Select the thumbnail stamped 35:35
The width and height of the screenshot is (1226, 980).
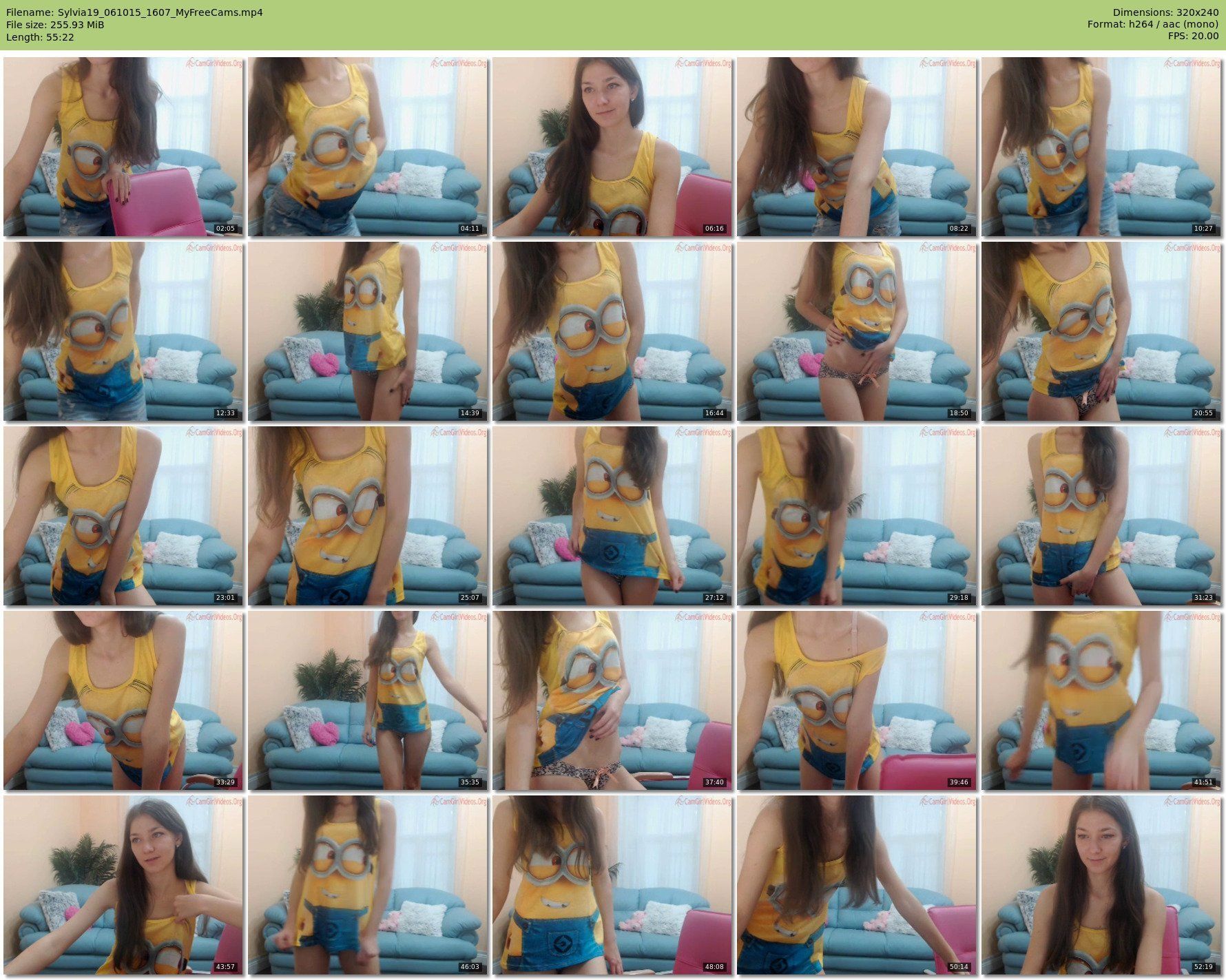click(368, 700)
